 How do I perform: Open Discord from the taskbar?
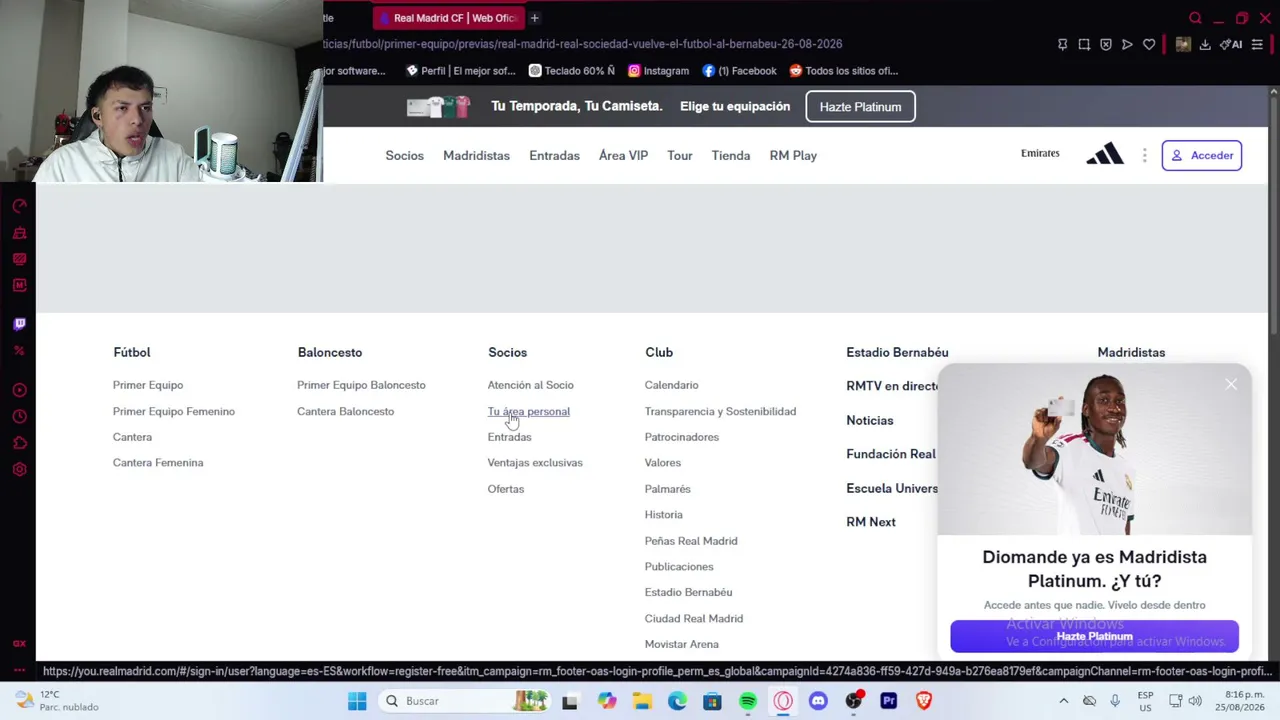pyautogui.click(x=818, y=701)
